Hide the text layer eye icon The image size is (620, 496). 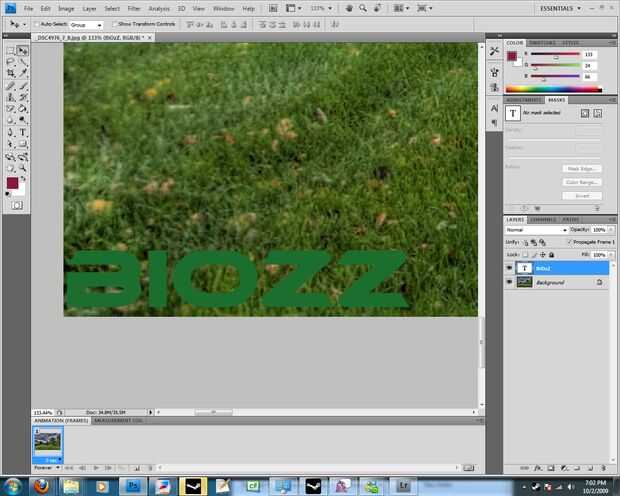point(509,268)
